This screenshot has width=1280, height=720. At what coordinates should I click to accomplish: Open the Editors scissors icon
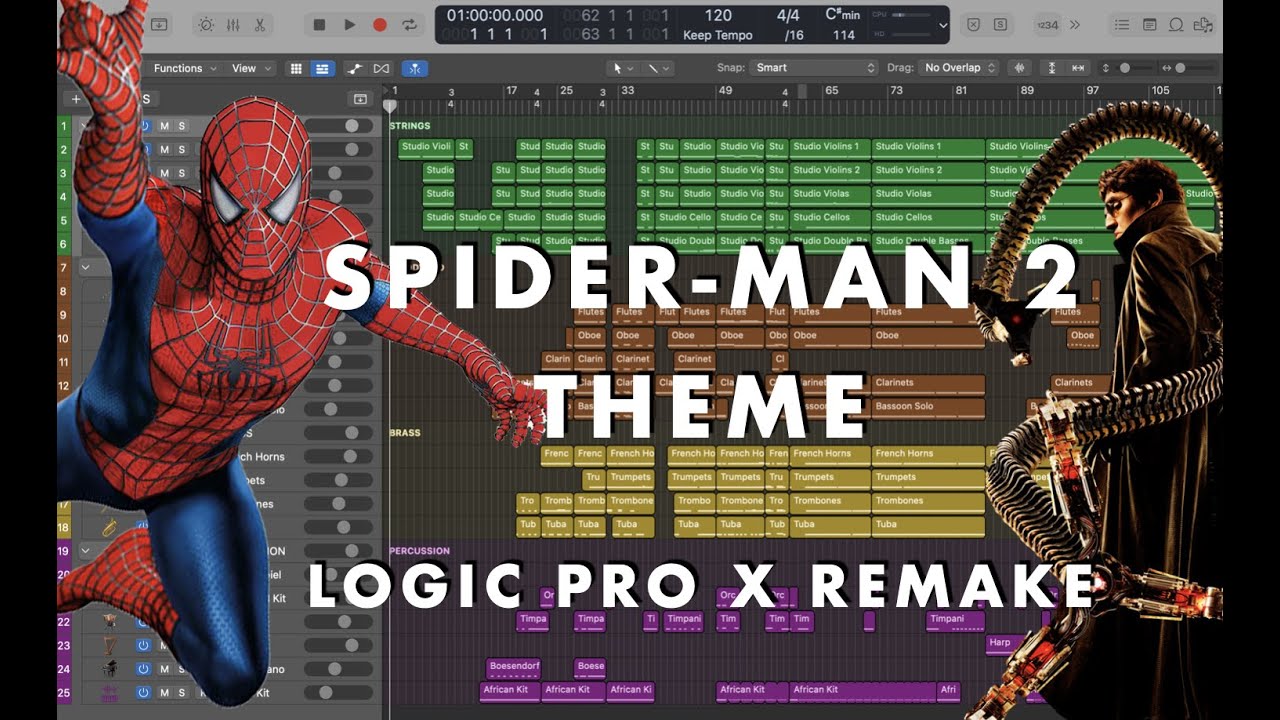(x=260, y=25)
